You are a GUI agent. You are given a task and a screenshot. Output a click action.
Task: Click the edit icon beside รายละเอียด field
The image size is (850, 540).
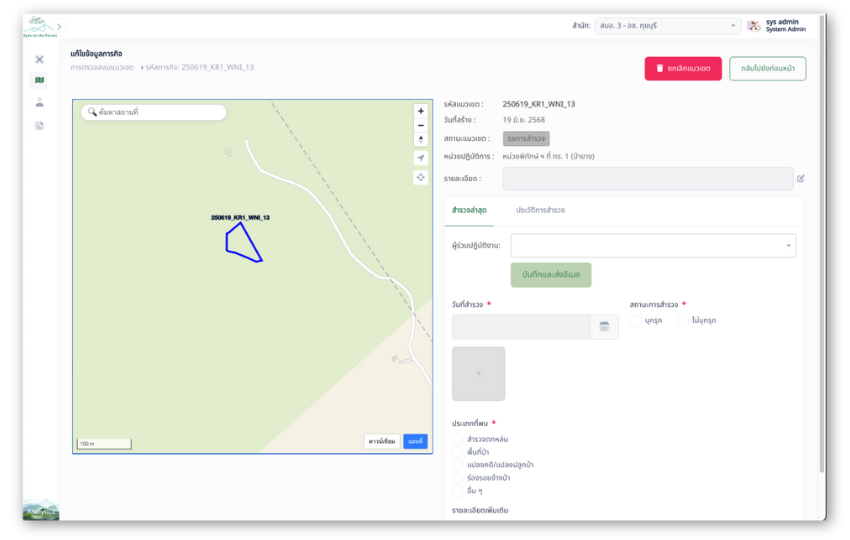[x=800, y=179]
